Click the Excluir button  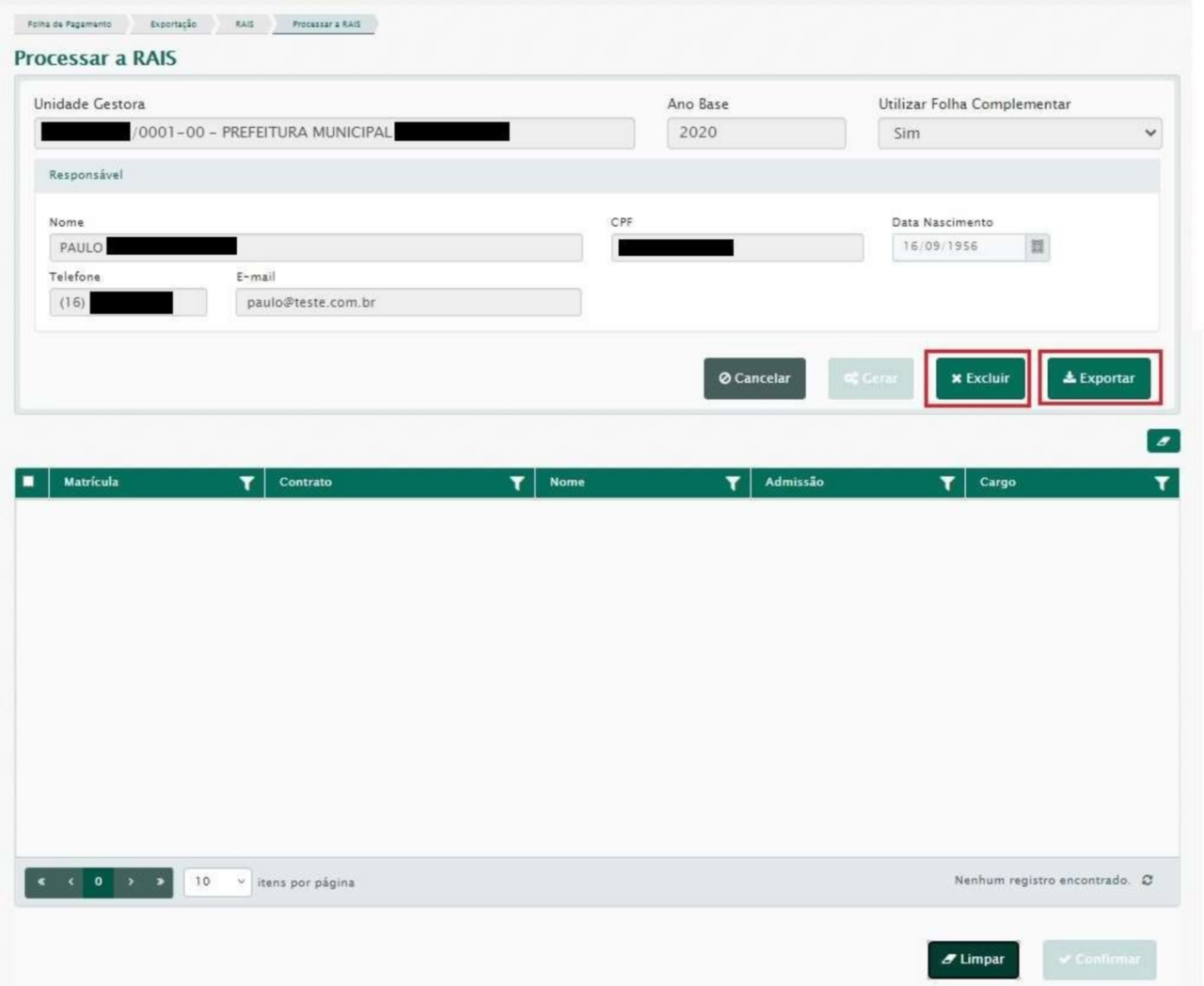pos(979,378)
